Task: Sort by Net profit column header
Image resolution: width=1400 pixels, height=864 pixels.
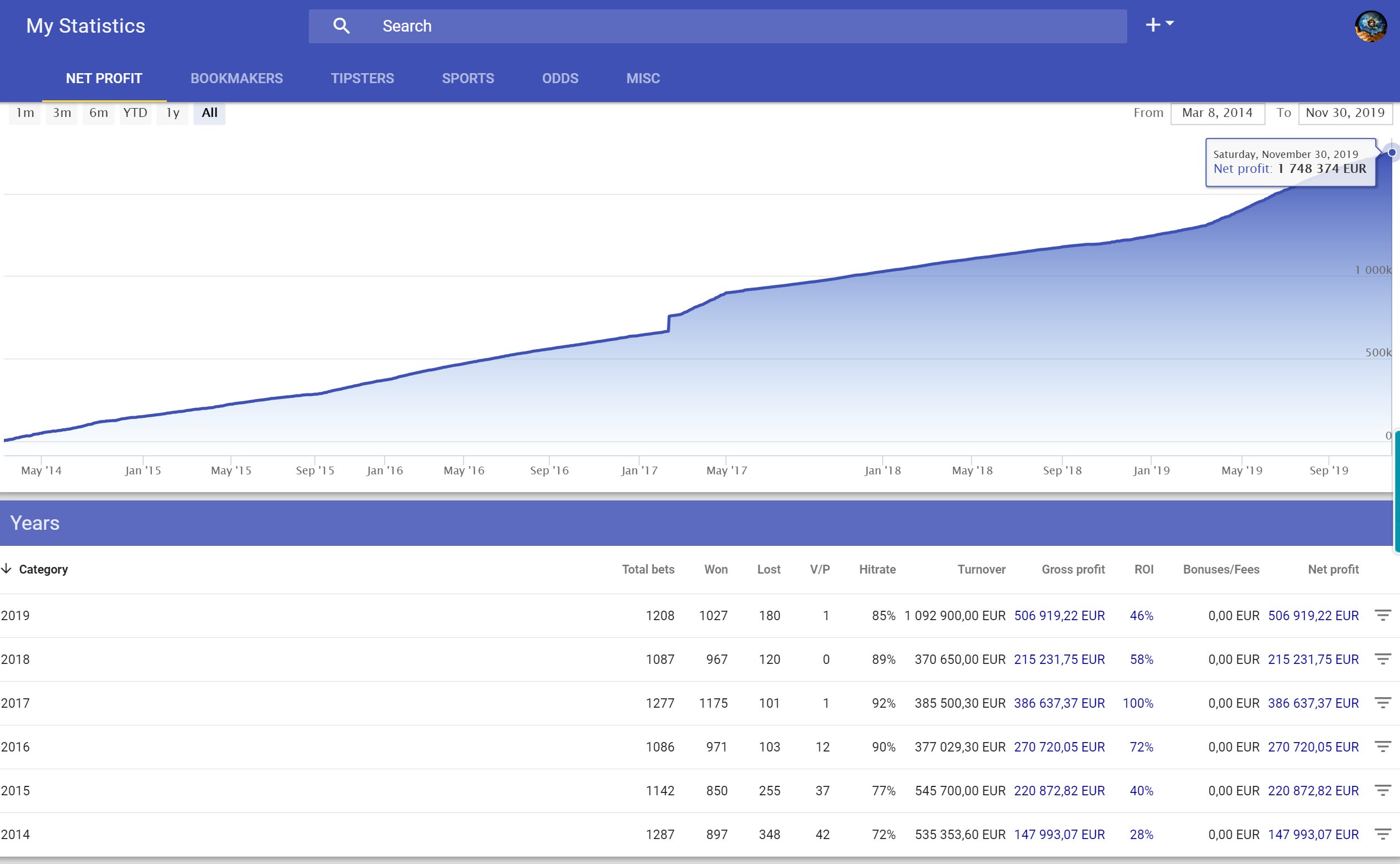Action: tap(1332, 569)
